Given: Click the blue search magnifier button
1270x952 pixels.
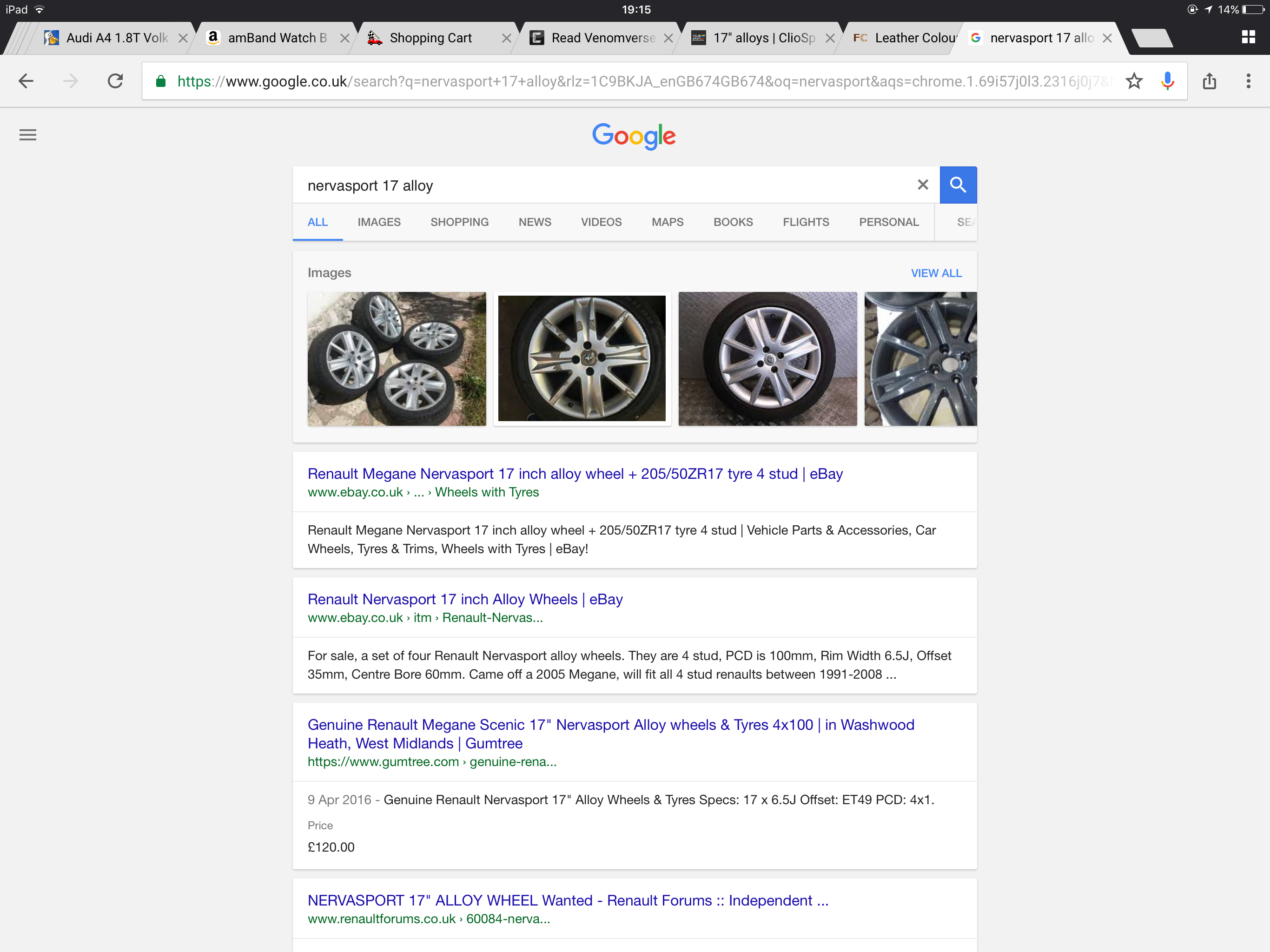Looking at the screenshot, I should tap(958, 185).
